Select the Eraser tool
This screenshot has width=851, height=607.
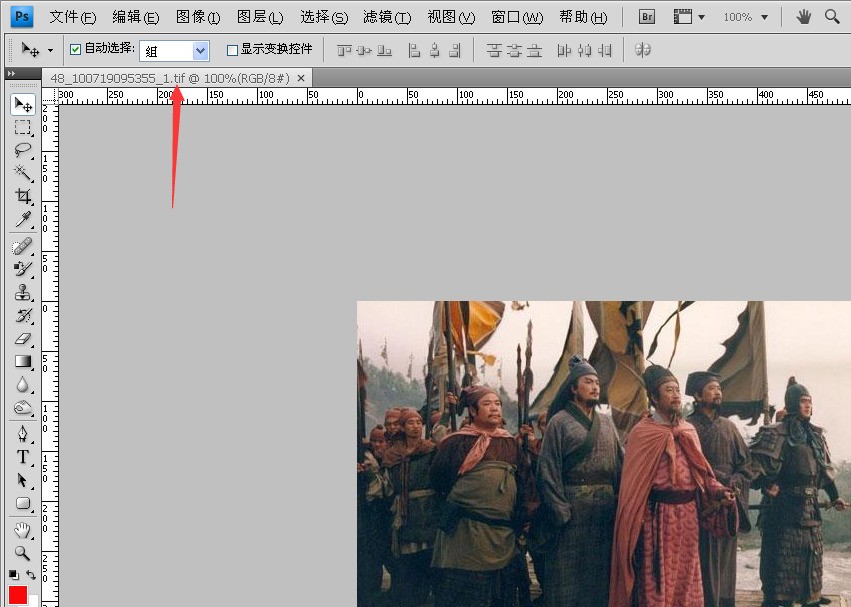[22, 339]
